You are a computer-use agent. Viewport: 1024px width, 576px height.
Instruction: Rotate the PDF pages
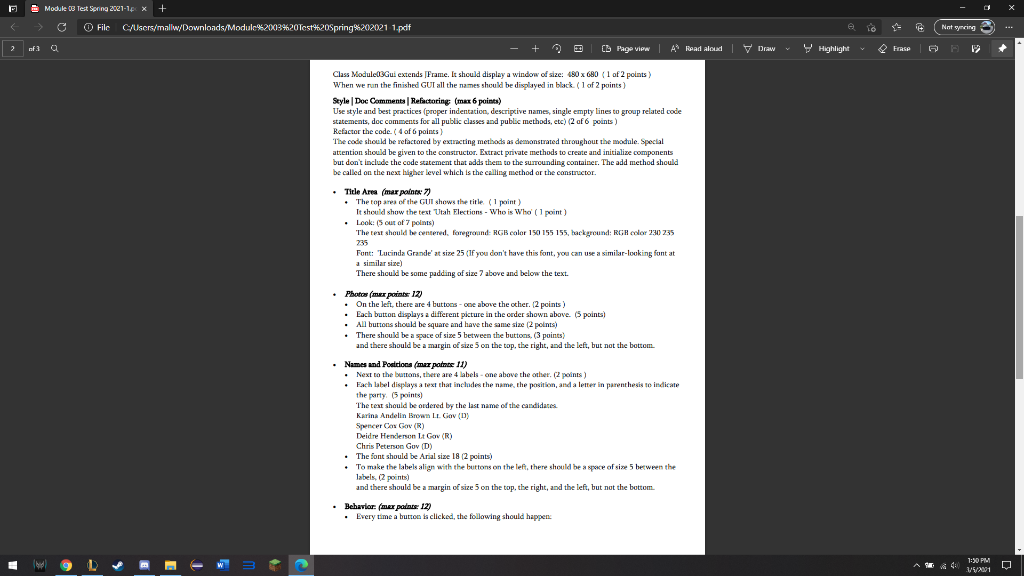556,48
